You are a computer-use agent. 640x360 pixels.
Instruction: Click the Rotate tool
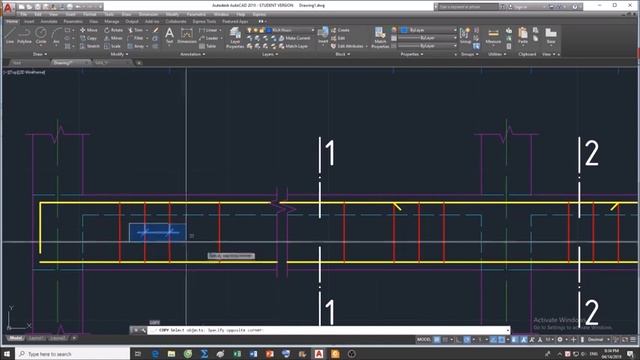[x=113, y=30]
